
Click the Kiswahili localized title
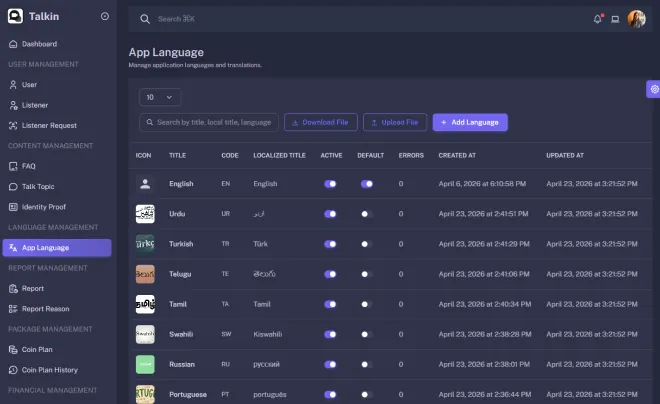(268, 334)
